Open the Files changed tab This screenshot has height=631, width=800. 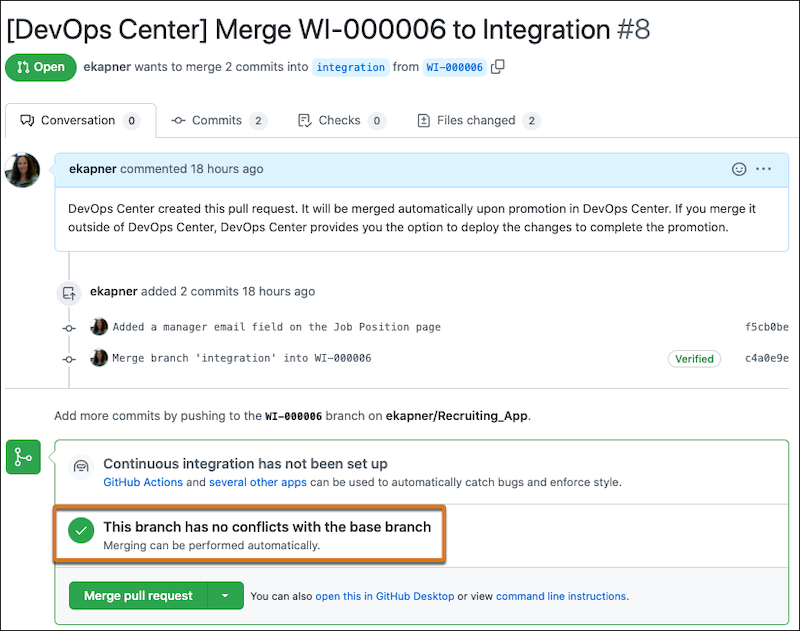tap(470, 120)
